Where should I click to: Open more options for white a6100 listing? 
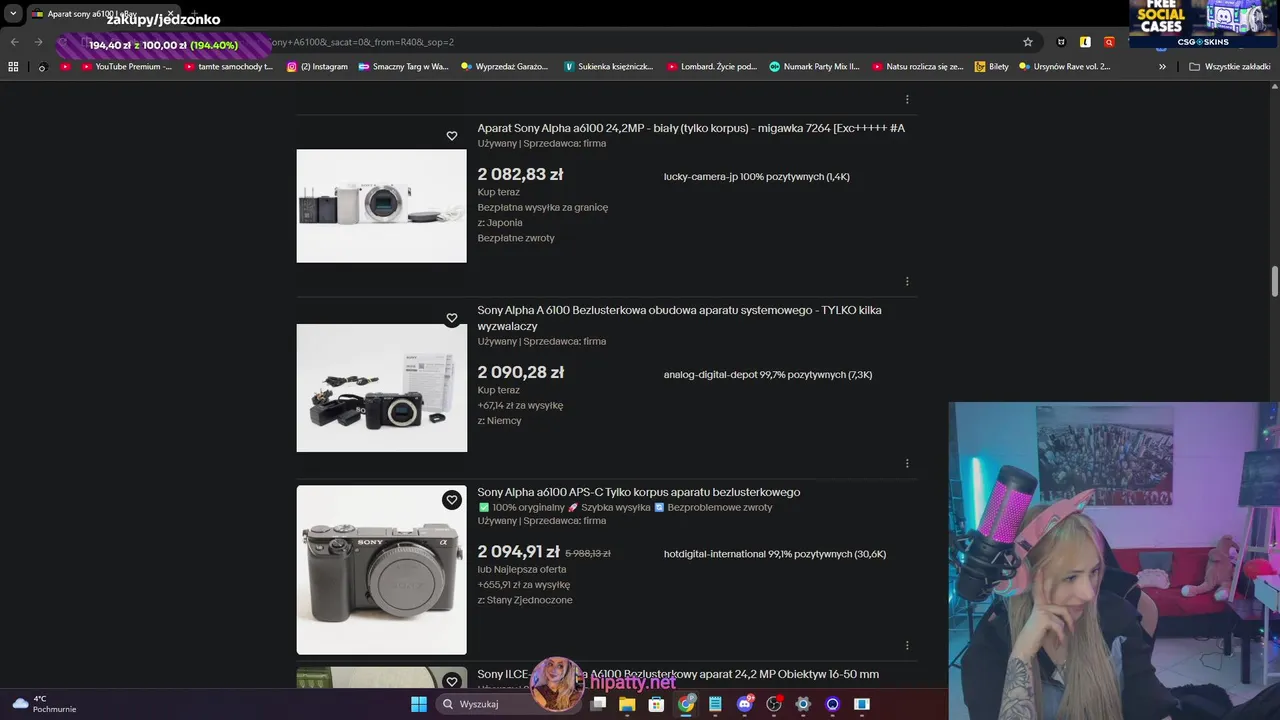point(907,281)
